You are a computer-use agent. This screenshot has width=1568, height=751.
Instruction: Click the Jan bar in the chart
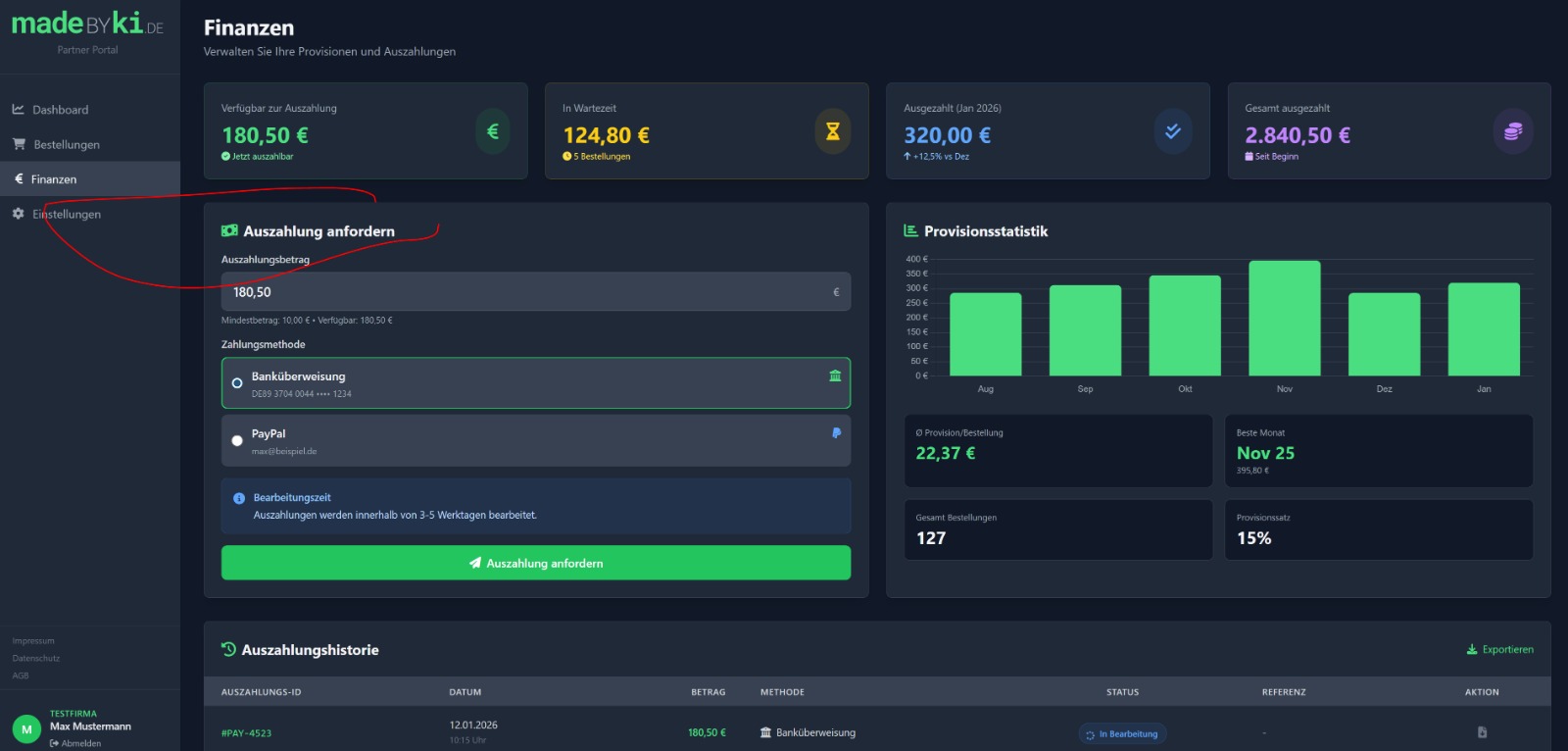[1484, 329]
